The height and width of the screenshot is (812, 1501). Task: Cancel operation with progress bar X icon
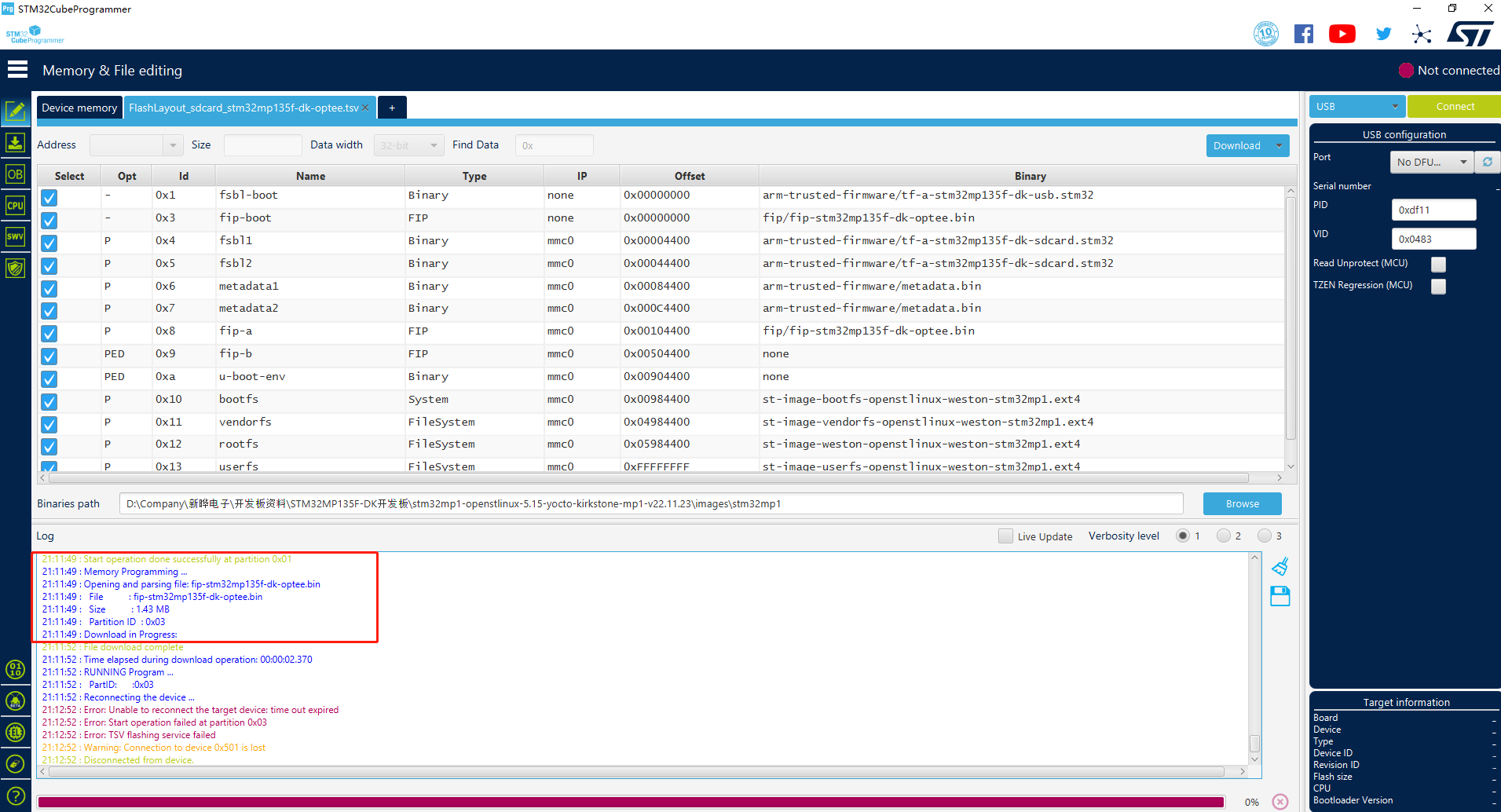1280,802
